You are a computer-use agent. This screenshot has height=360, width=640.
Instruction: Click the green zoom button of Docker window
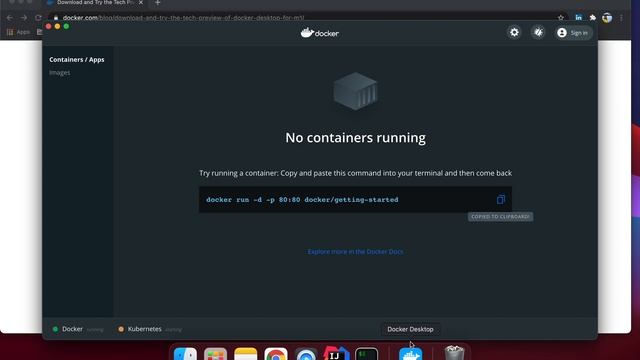66,26
